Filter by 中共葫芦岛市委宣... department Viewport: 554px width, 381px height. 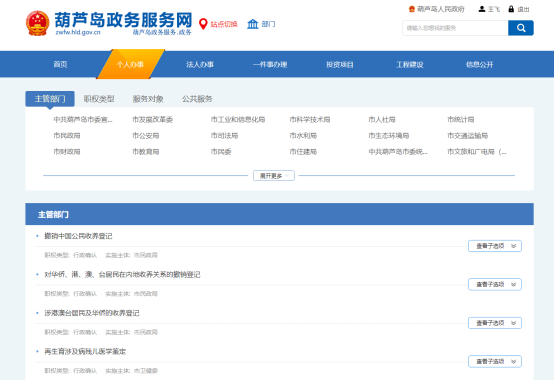pyautogui.click(x=83, y=120)
